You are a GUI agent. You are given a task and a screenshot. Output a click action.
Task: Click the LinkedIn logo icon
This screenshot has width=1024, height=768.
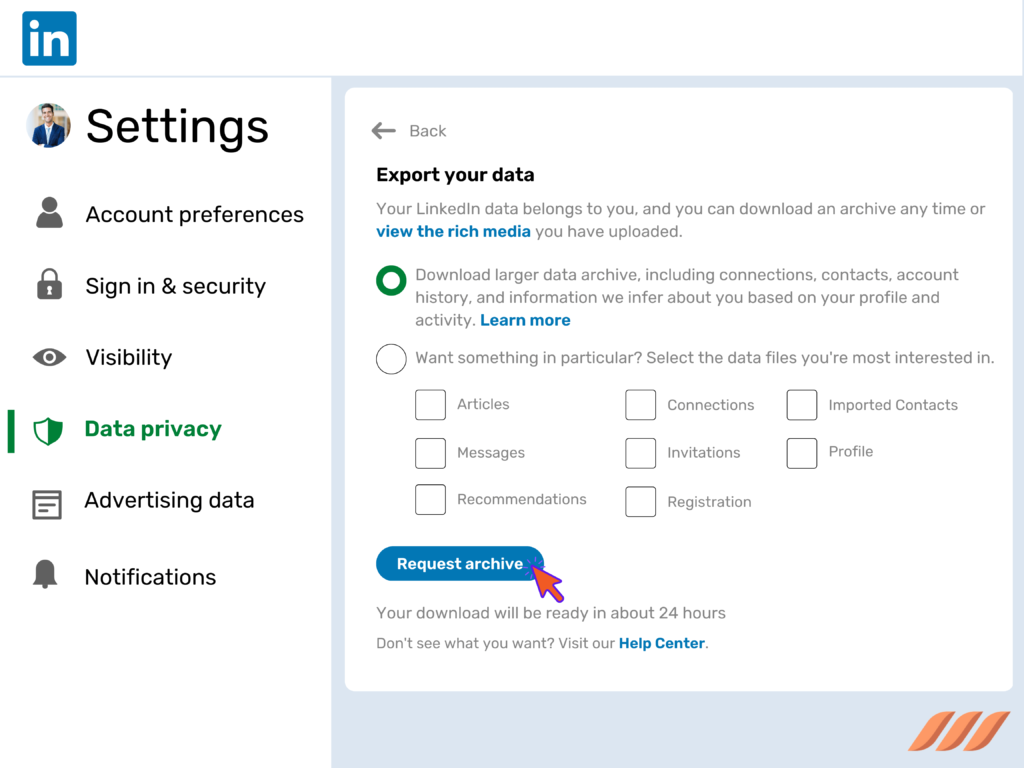pos(48,38)
